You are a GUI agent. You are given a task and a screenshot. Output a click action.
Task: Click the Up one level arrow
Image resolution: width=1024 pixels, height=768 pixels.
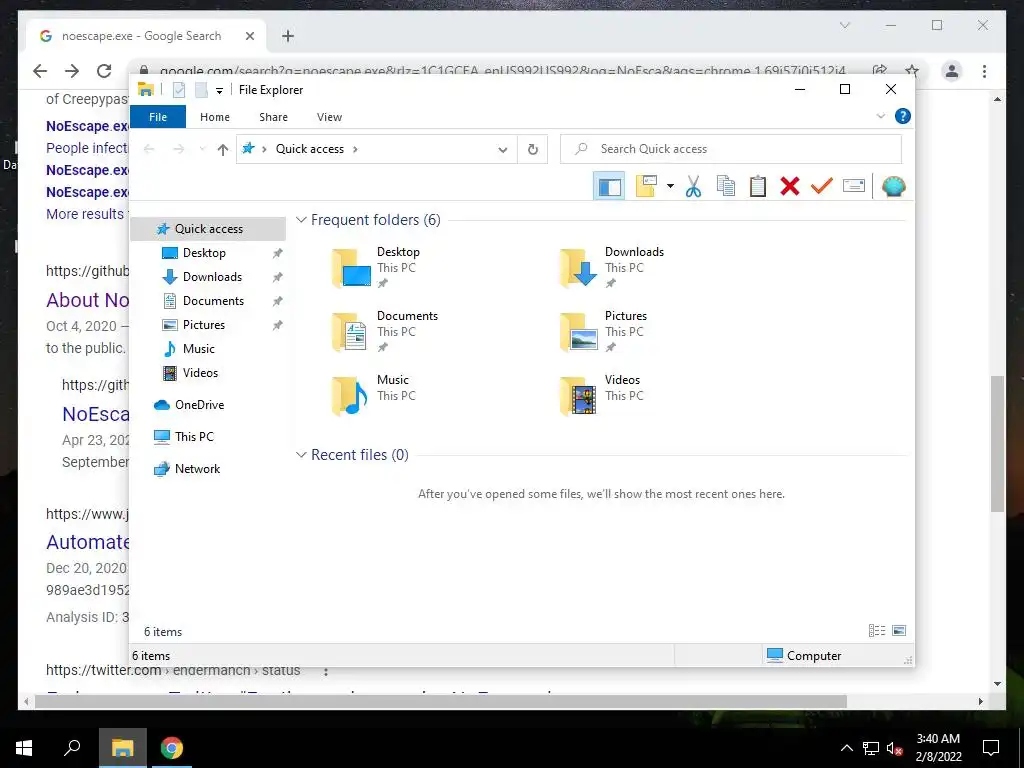tap(223, 150)
